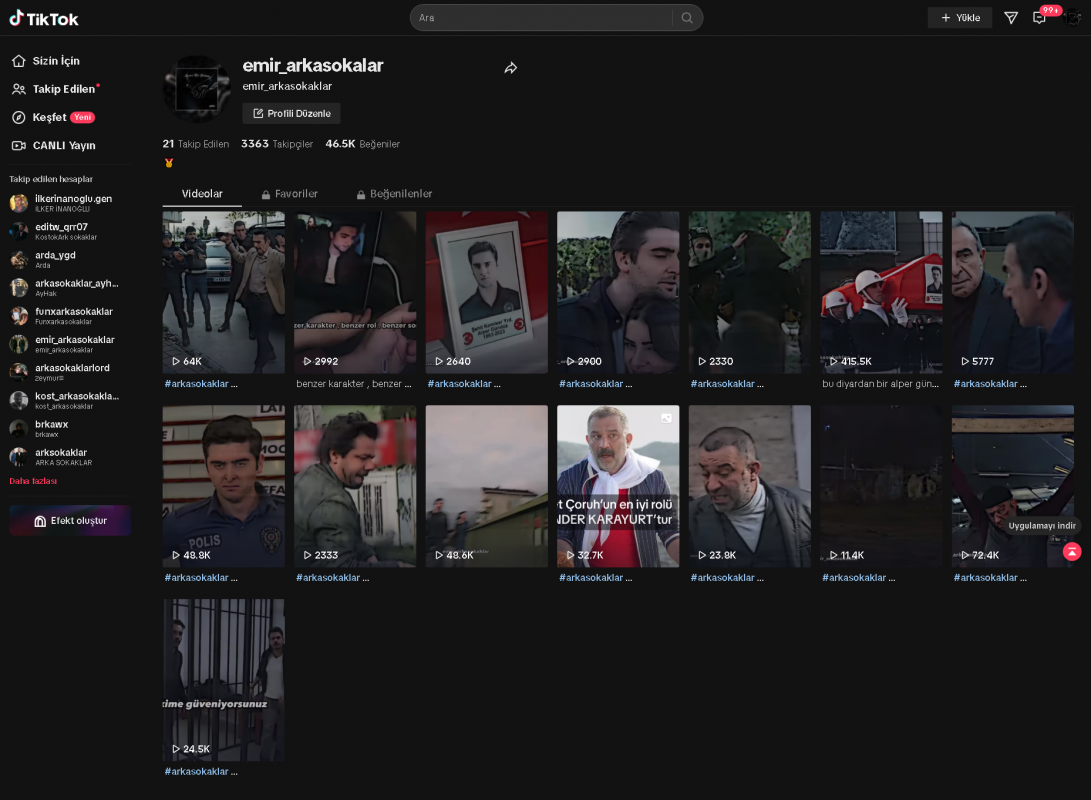Click the medal emoji in the bio
Screen dimensions: 1091x800
pyautogui.click(x=168, y=163)
